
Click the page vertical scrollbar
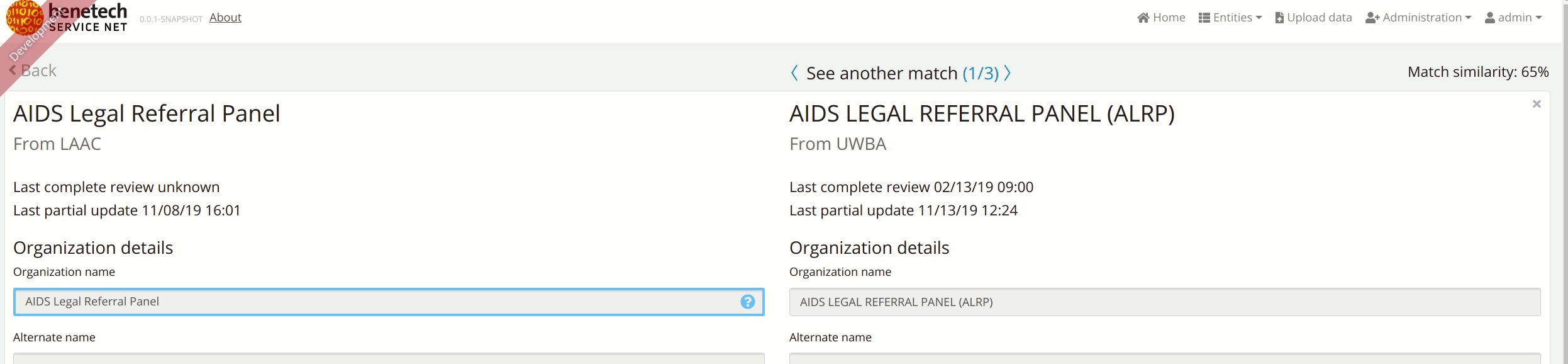click(x=1565, y=182)
